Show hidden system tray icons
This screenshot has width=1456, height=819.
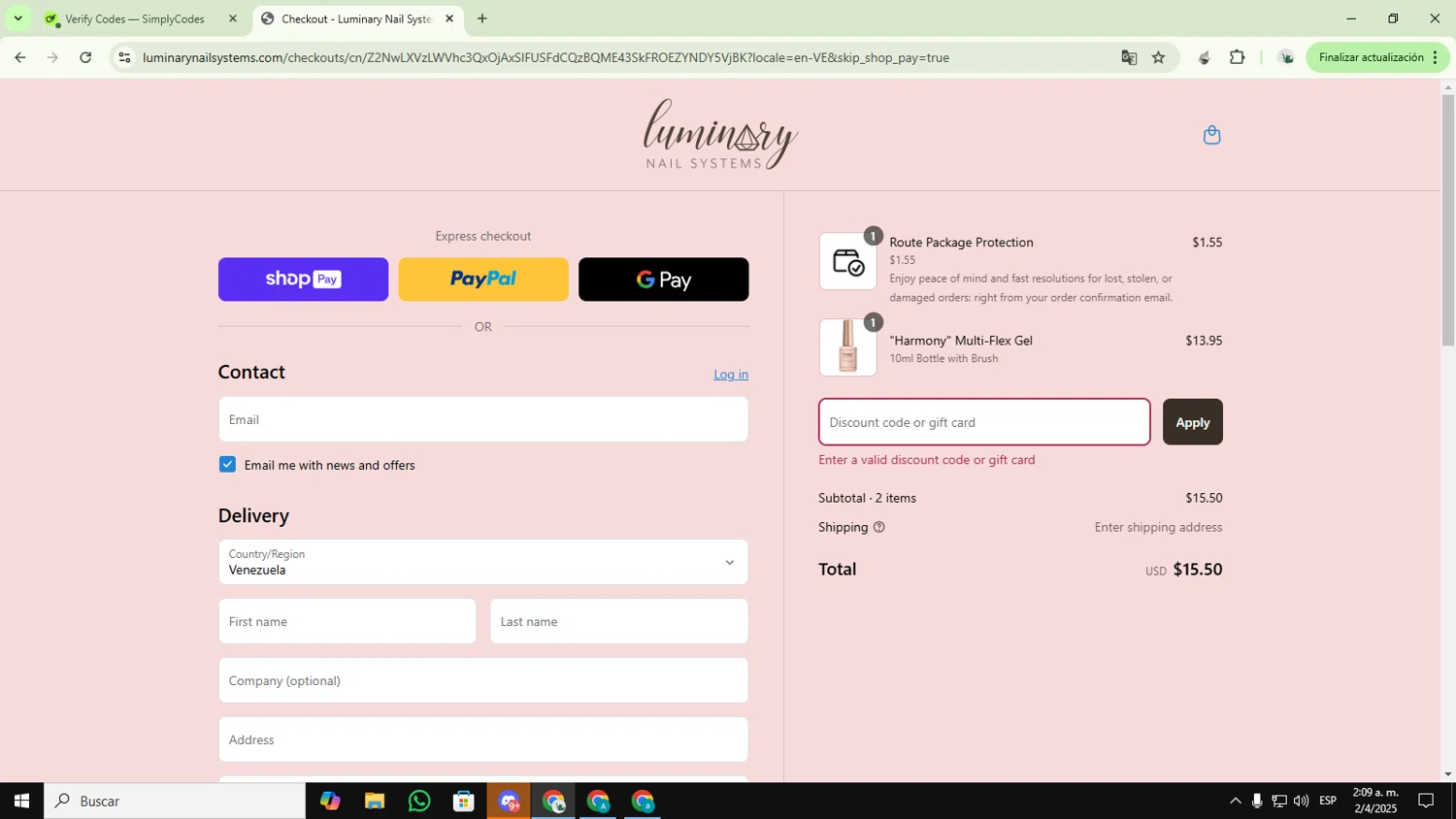tap(1235, 801)
